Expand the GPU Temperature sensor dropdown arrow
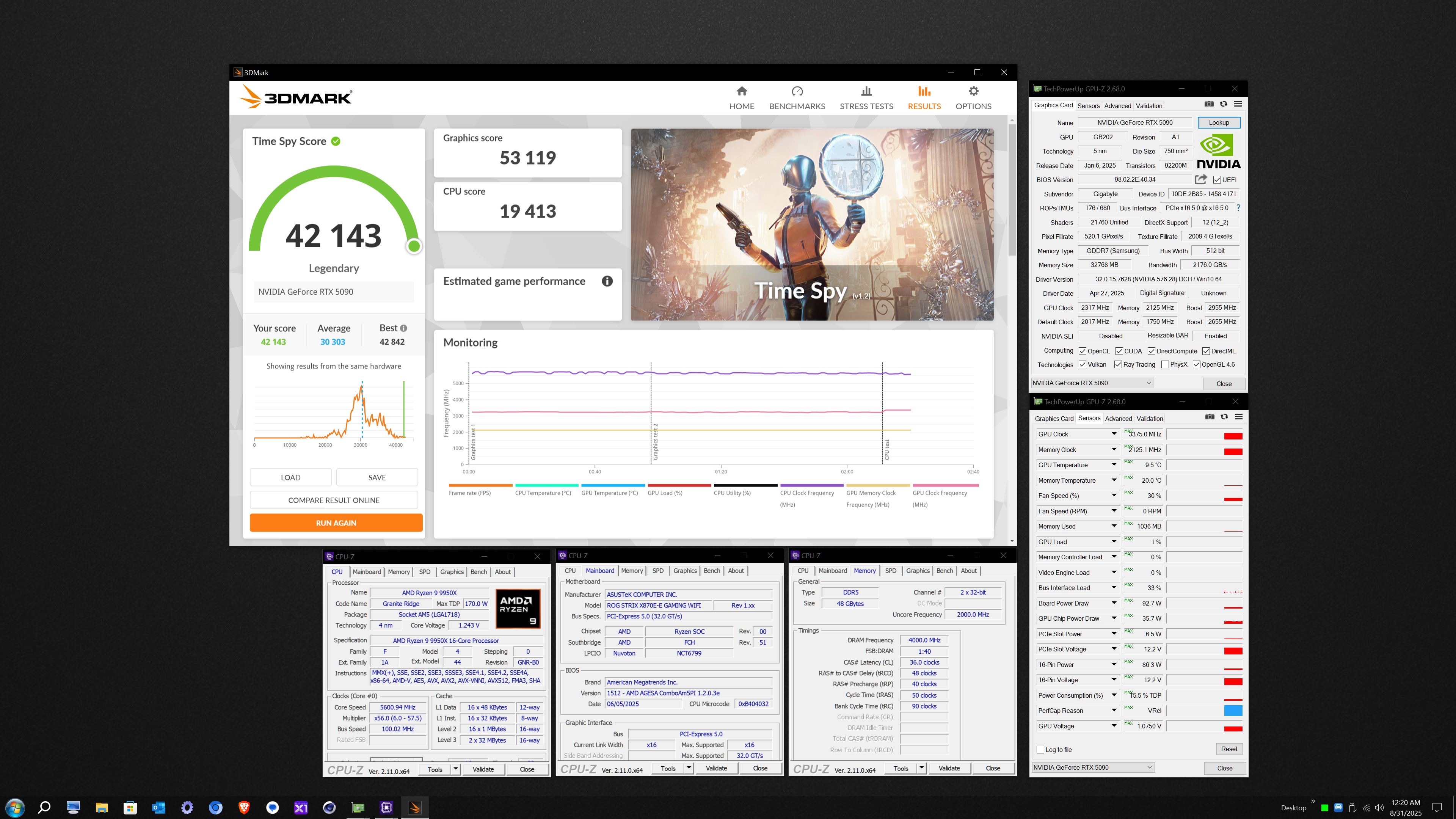Screen dimensions: 1456x819 click(x=1114, y=464)
